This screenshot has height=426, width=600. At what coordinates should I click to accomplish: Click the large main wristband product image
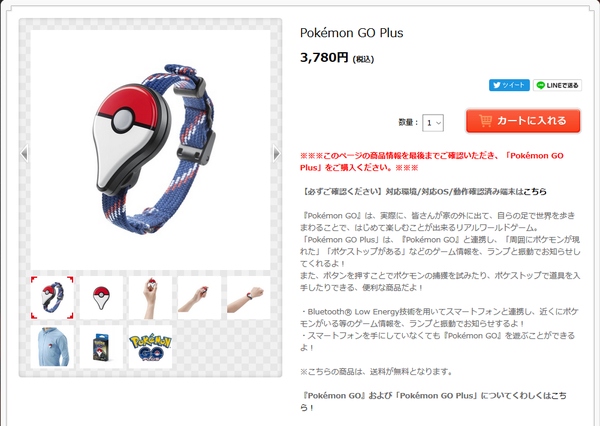pos(150,150)
